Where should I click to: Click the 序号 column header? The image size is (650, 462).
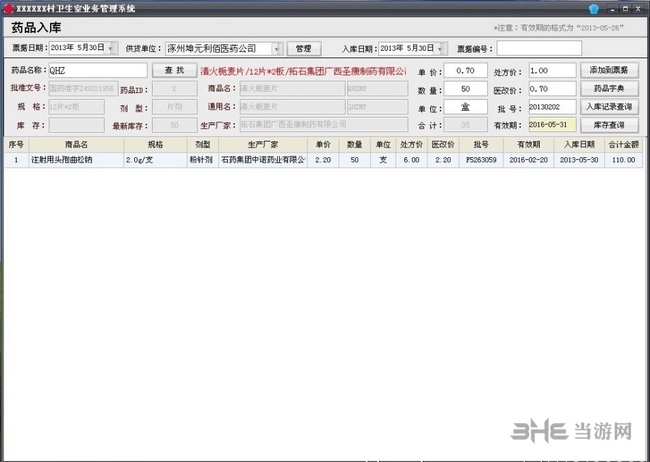tap(16, 145)
